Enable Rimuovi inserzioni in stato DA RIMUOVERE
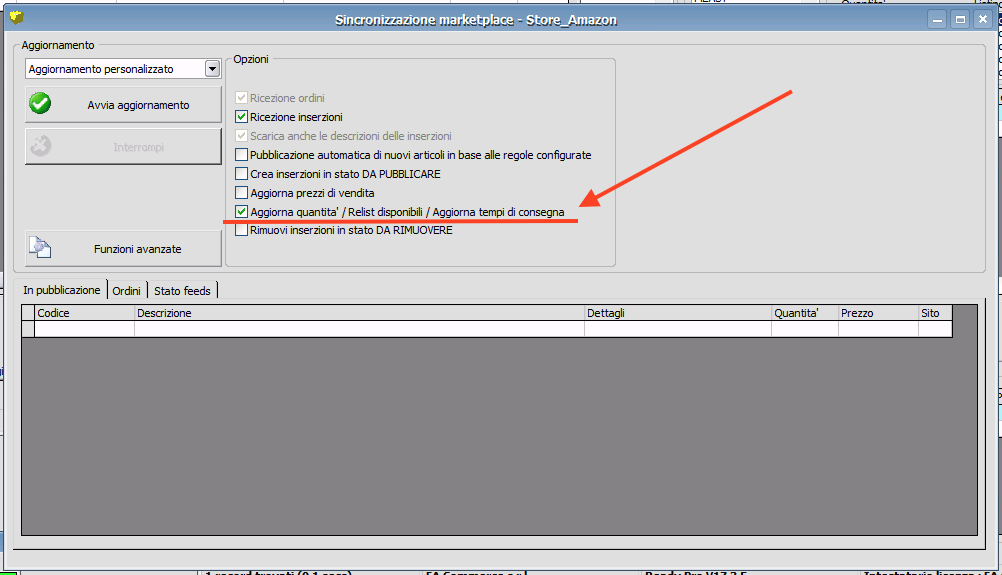This screenshot has width=1002, height=575. [242, 230]
